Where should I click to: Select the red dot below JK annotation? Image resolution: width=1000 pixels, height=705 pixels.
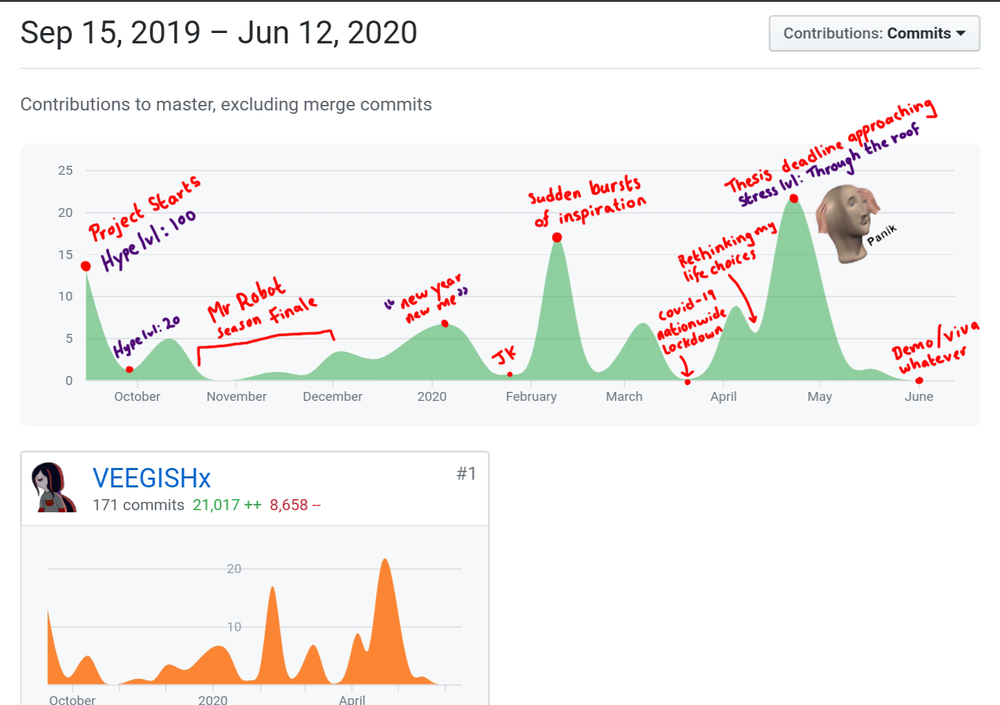(x=510, y=375)
